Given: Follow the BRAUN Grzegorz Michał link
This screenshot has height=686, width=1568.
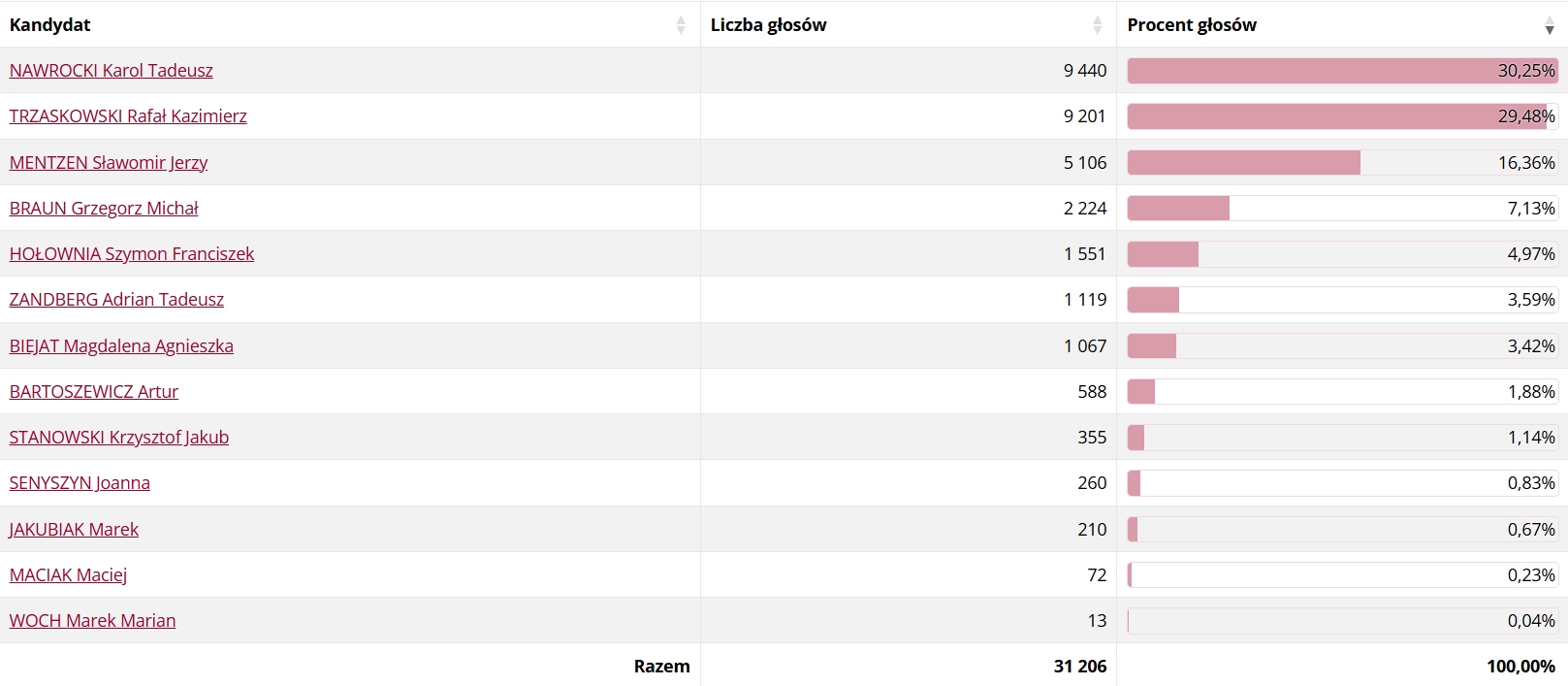Looking at the screenshot, I should coord(104,209).
